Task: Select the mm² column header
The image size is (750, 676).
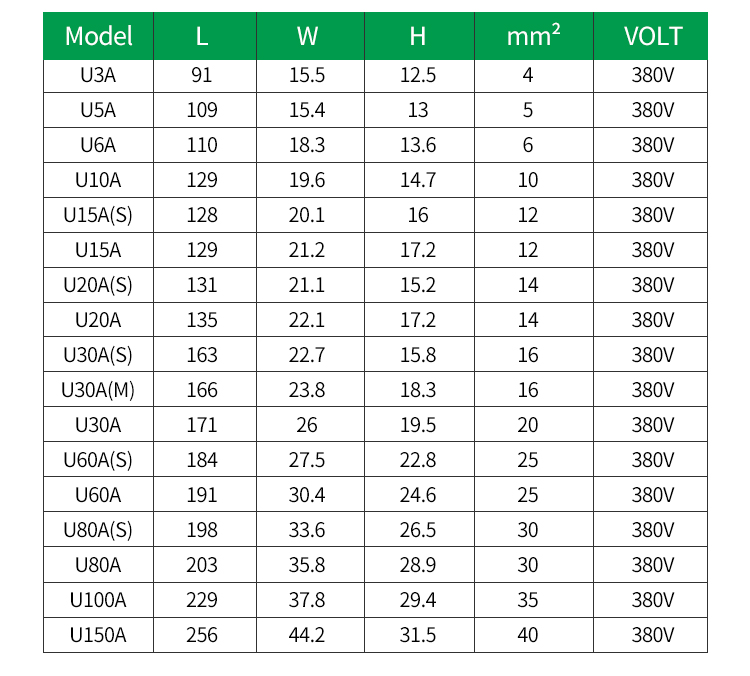Action: pos(534,36)
